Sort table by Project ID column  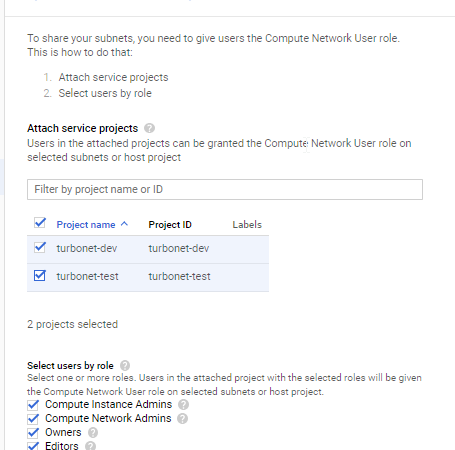tap(170, 225)
